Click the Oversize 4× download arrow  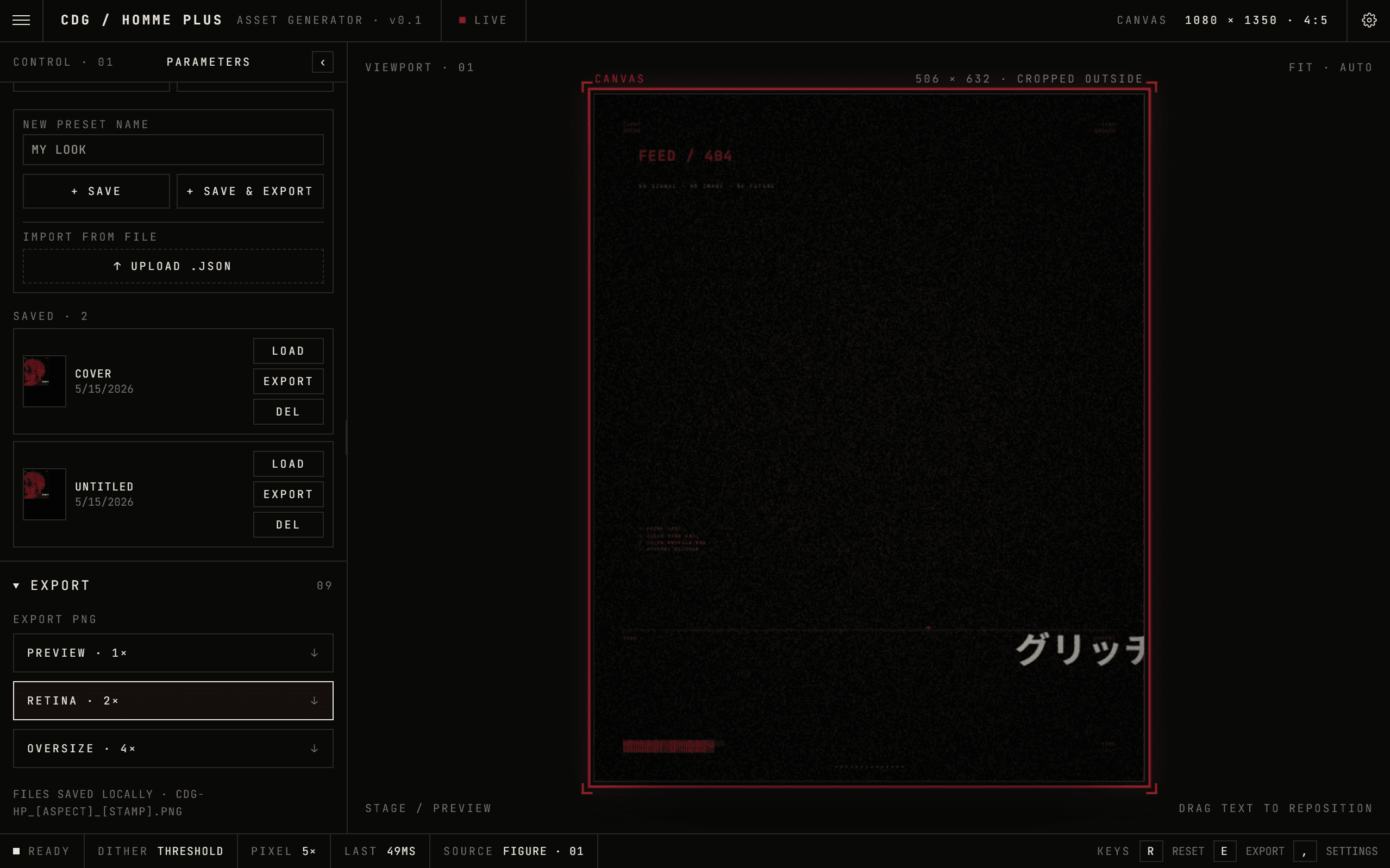coord(314,748)
